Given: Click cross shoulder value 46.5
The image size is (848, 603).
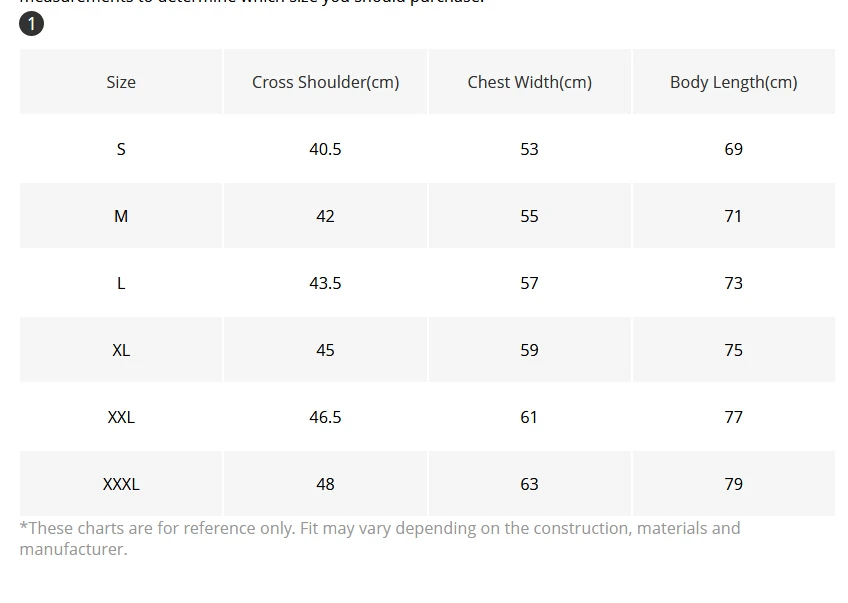Looking at the screenshot, I should coord(326,418).
